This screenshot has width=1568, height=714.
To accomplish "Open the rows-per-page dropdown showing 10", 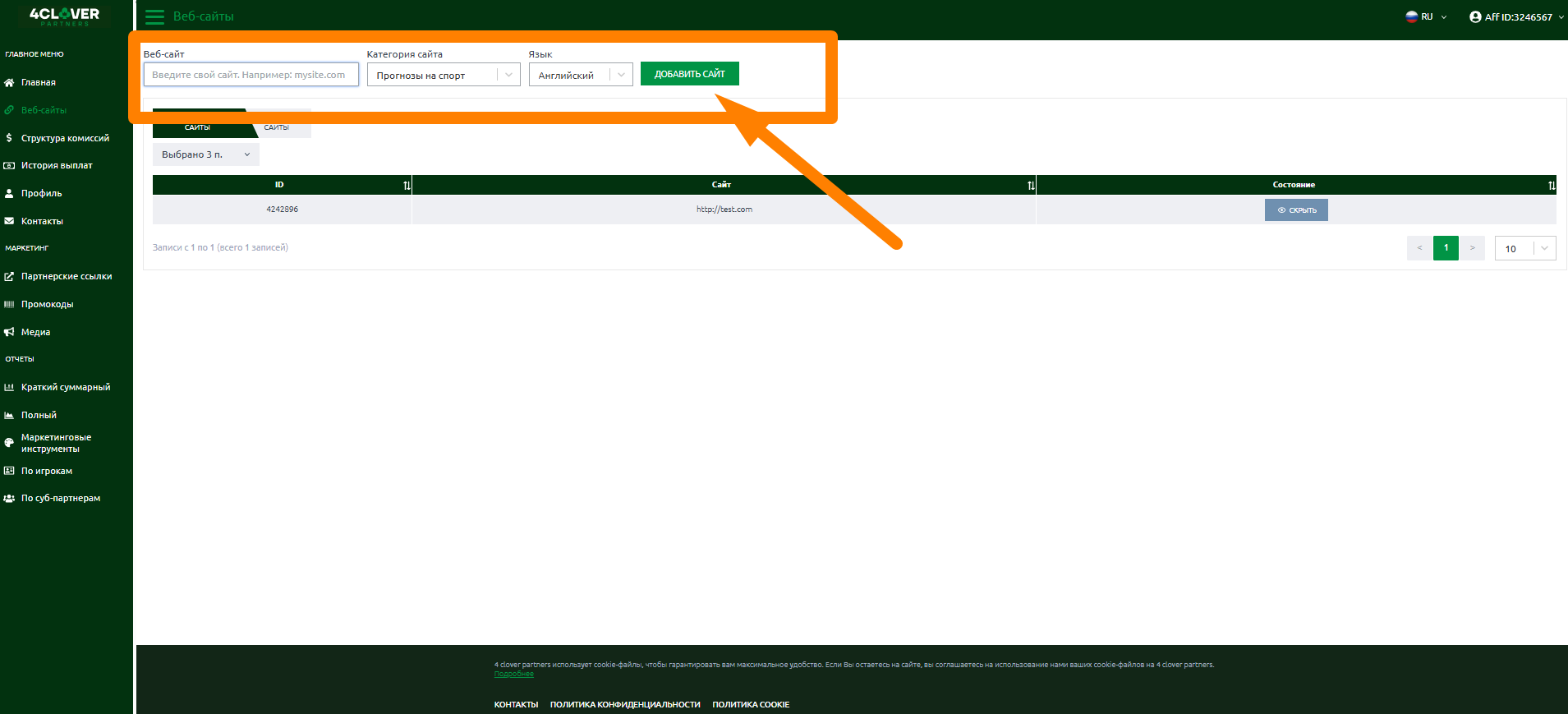I will [x=1525, y=248].
